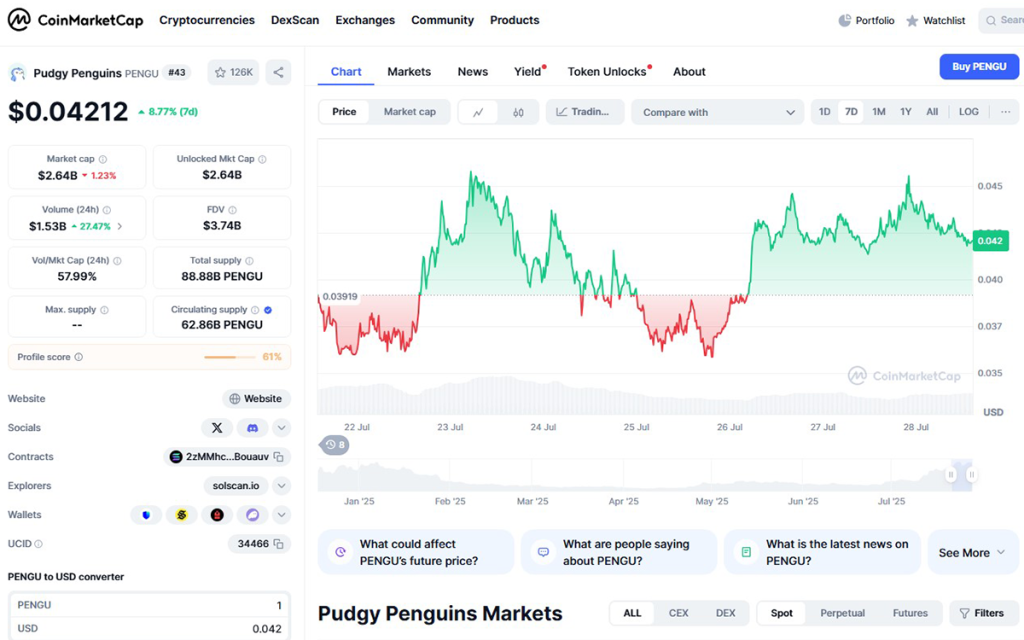Image resolution: width=1024 pixels, height=640 pixels.
Task: Select candlestick chart style
Action: click(x=518, y=112)
